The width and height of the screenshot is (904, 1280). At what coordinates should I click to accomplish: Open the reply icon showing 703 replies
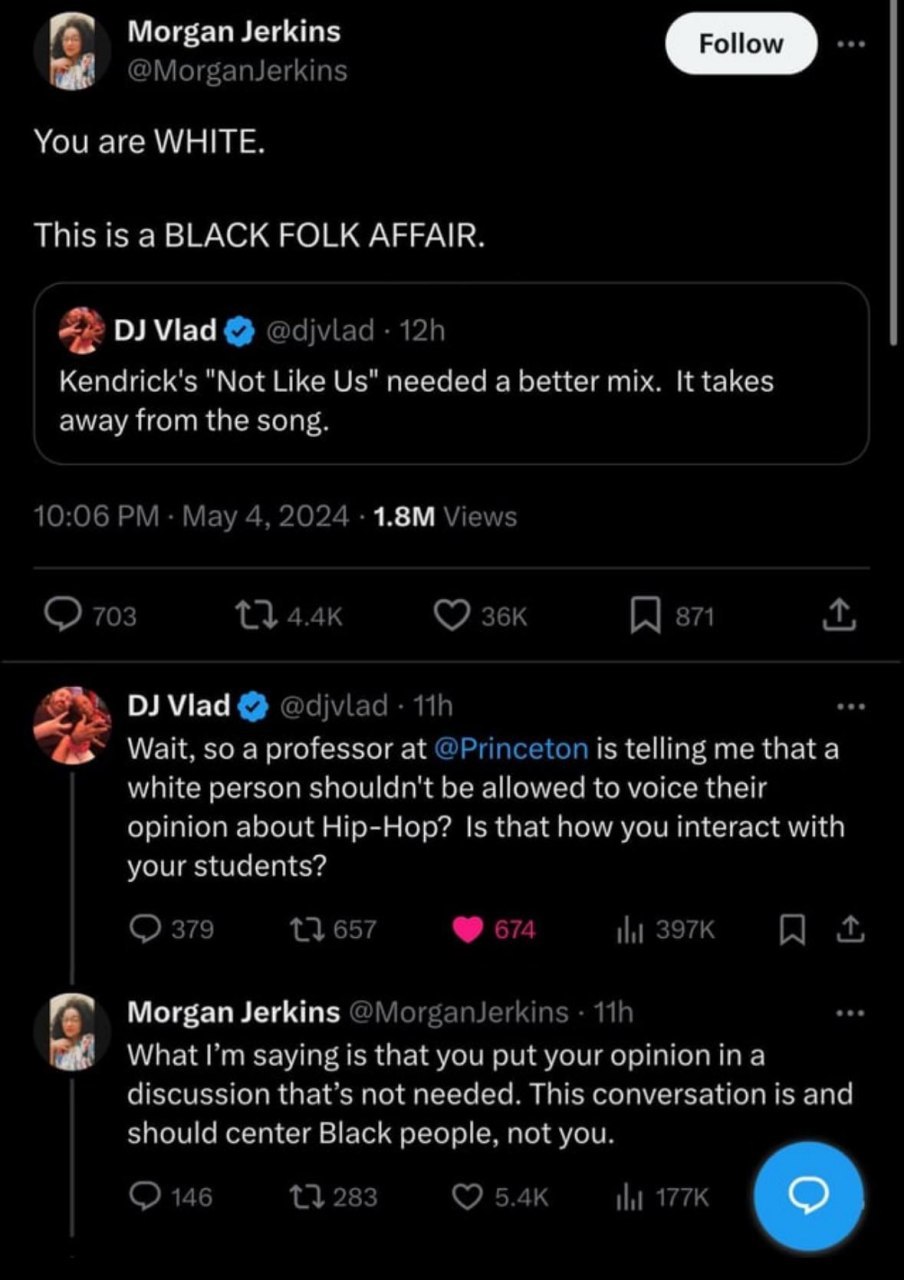click(70, 616)
